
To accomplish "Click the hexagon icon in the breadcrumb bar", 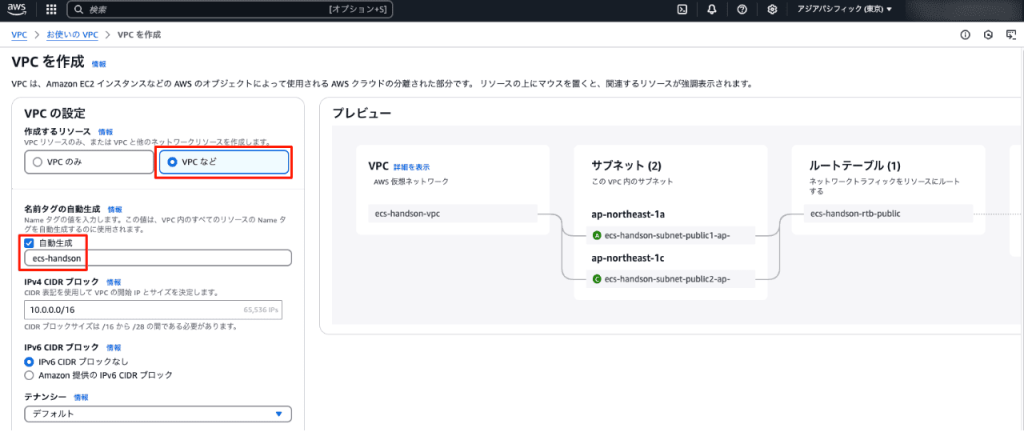I will point(988,35).
